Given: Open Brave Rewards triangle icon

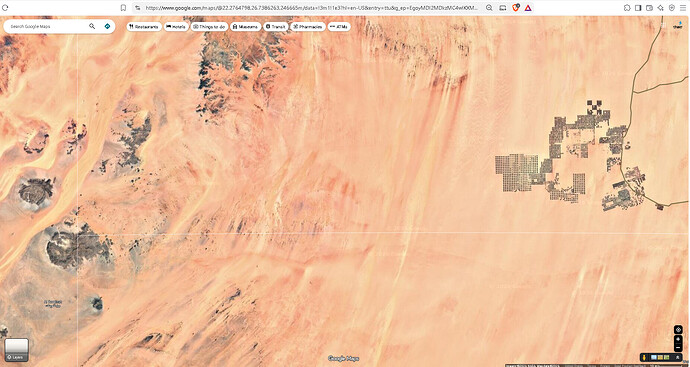Looking at the screenshot, I should [528, 8].
